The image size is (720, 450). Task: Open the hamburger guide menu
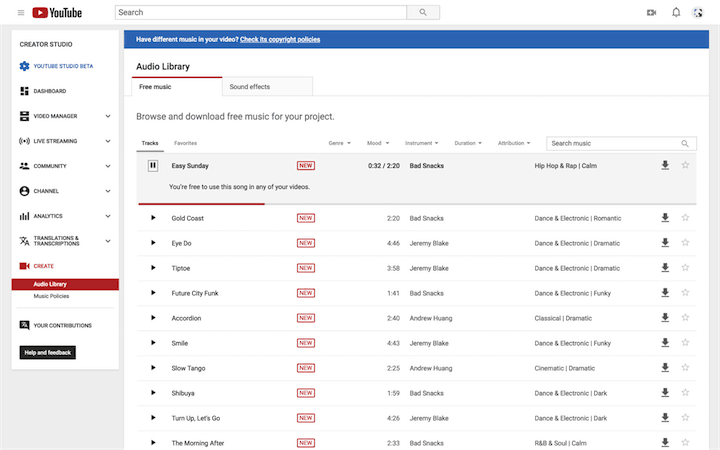click(21, 12)
